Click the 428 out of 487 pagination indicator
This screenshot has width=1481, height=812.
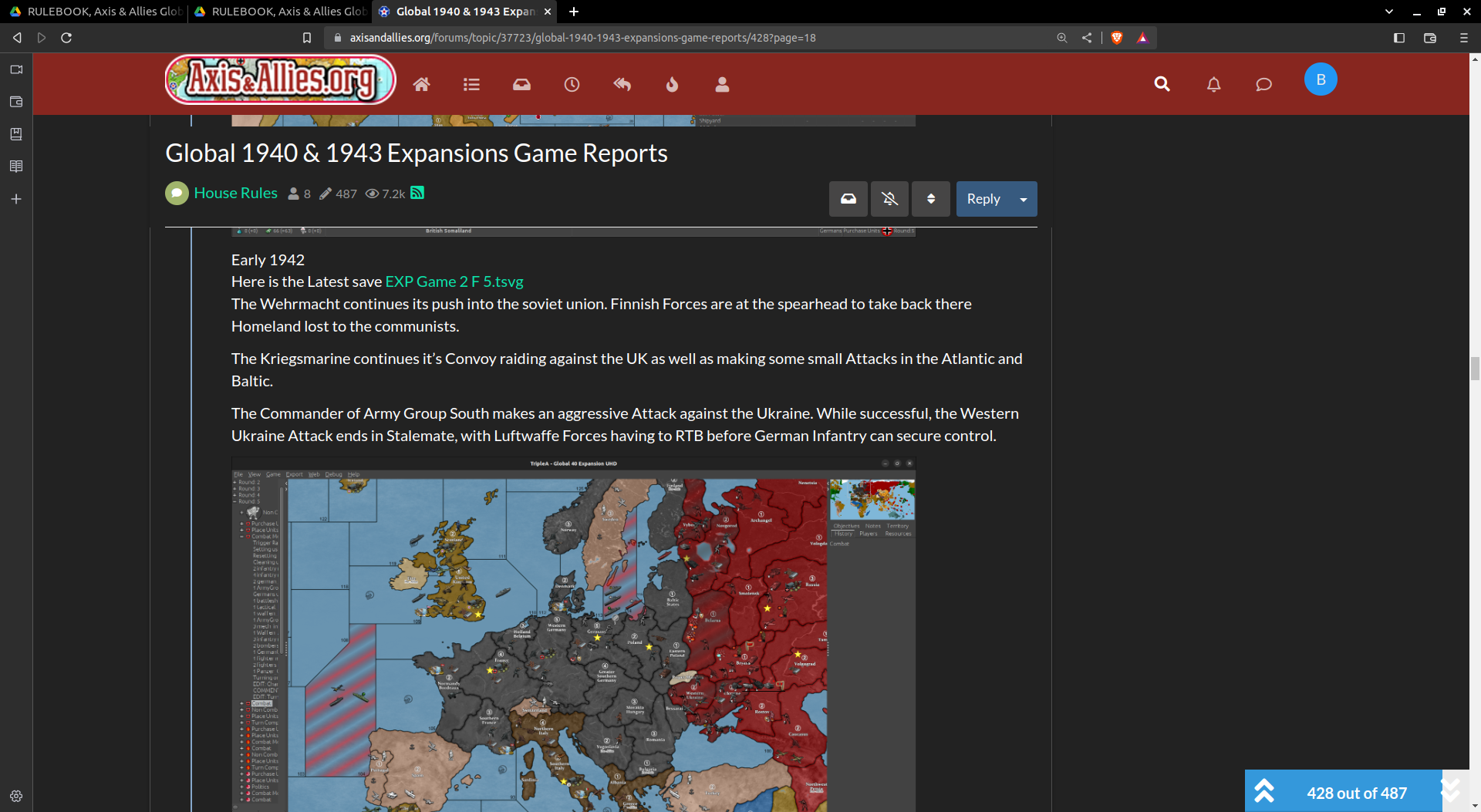(1357, 793)
